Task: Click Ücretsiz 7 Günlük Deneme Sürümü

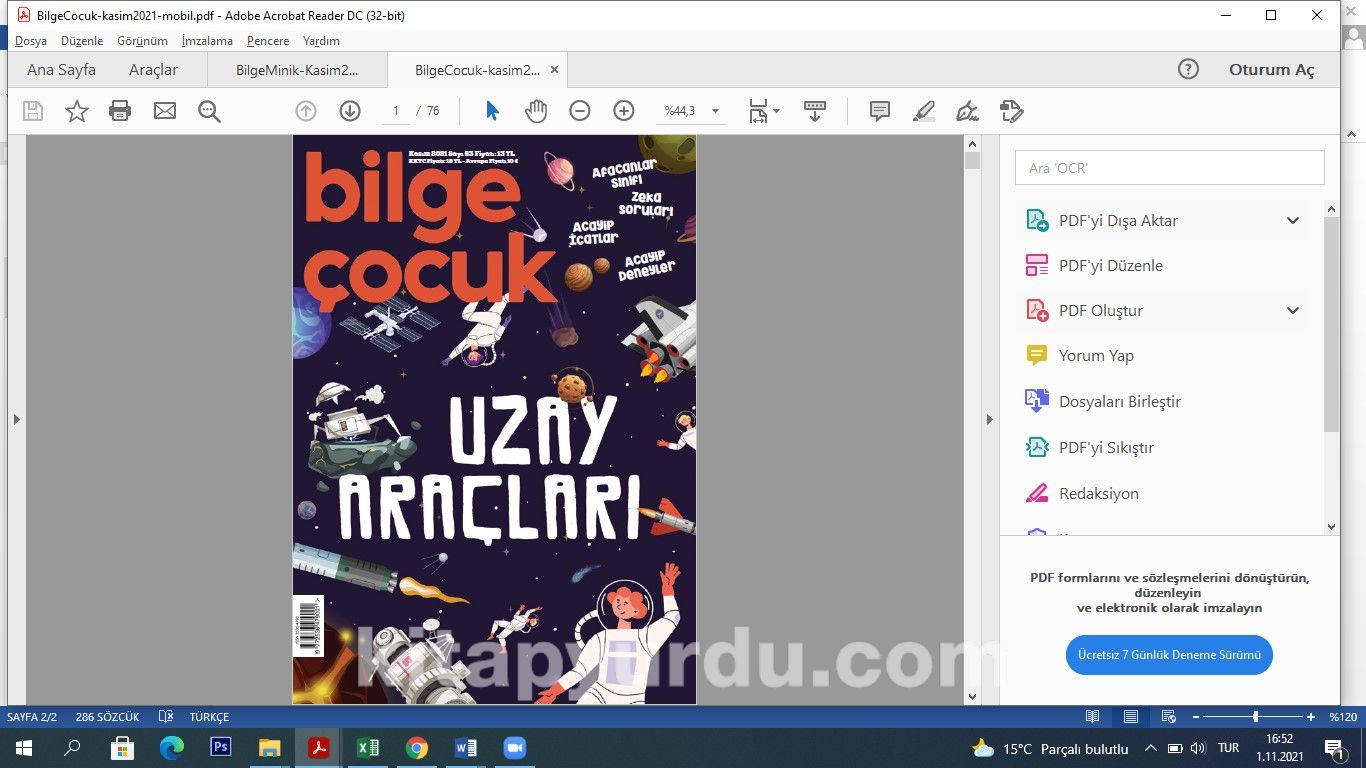Action: (1169, 655)
